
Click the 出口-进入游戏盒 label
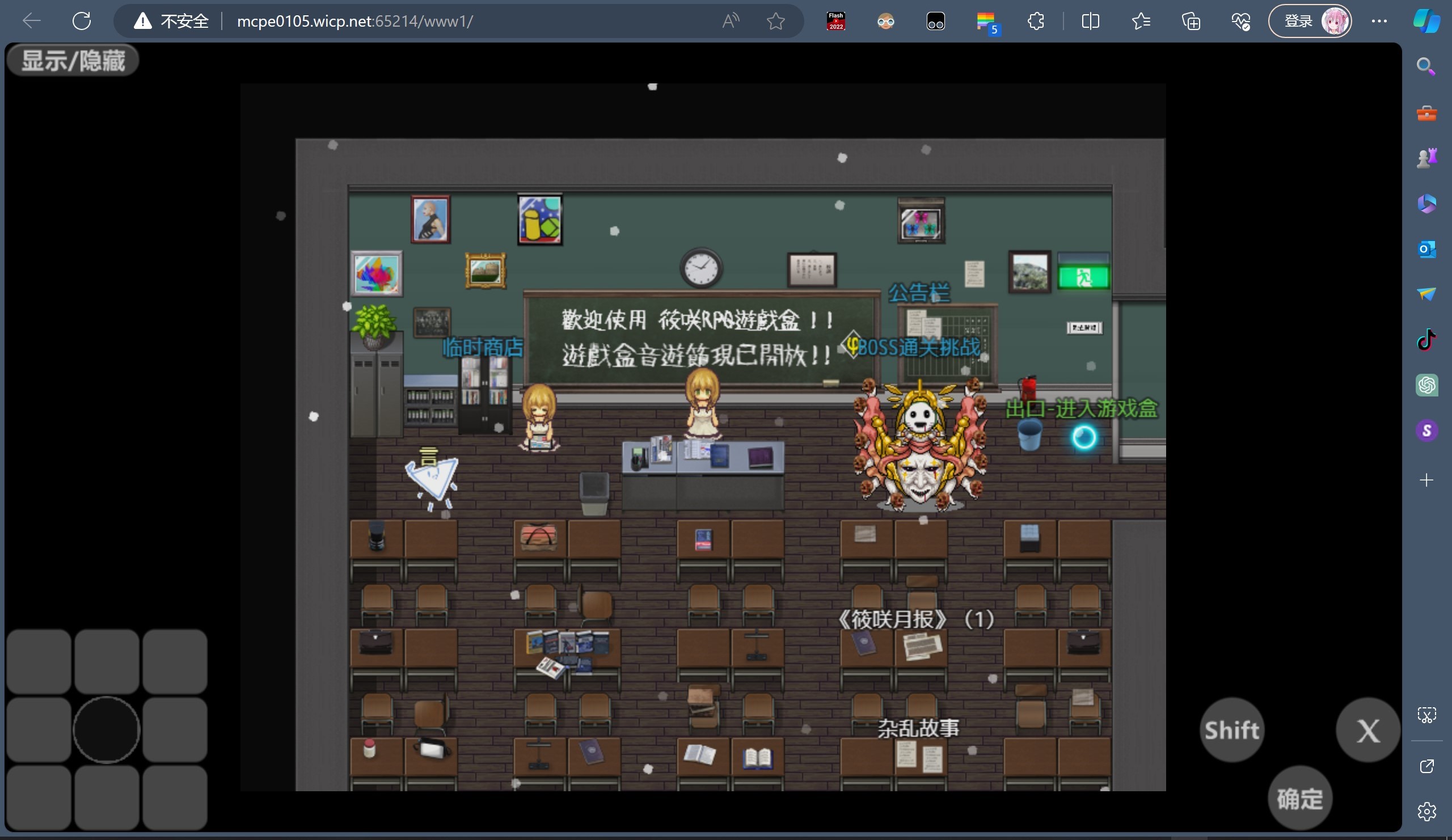click(1082, 408)
